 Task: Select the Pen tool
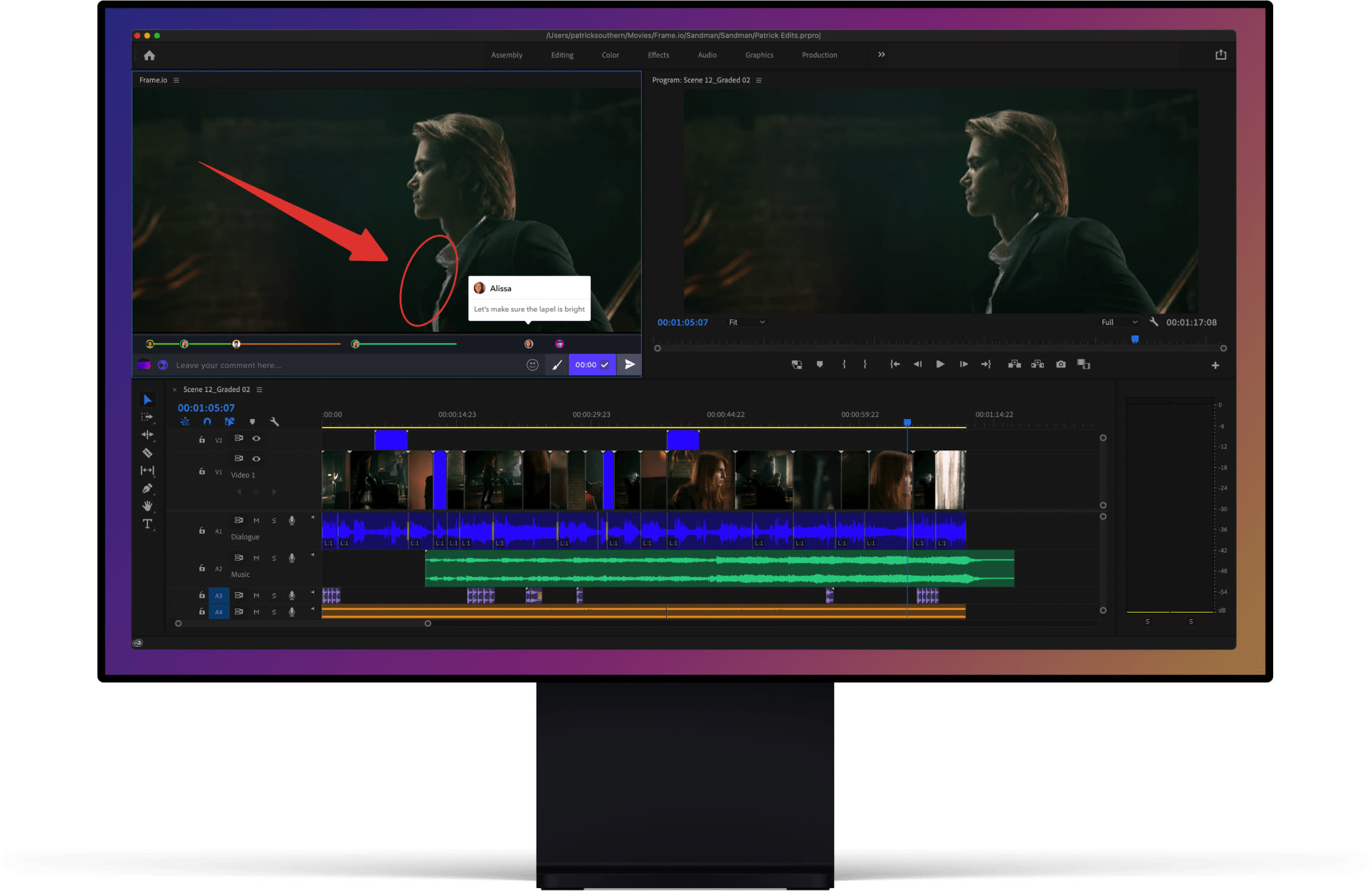click(147, 488)
